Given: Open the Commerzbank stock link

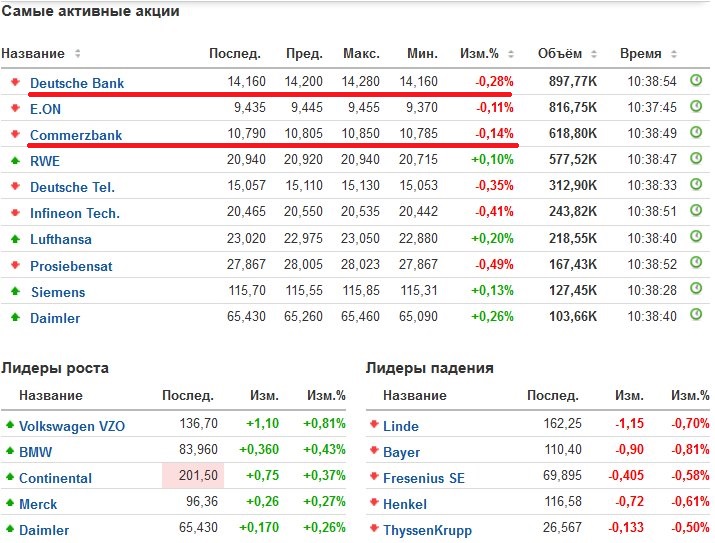Looking at the screenshot, I should point(75,134).
